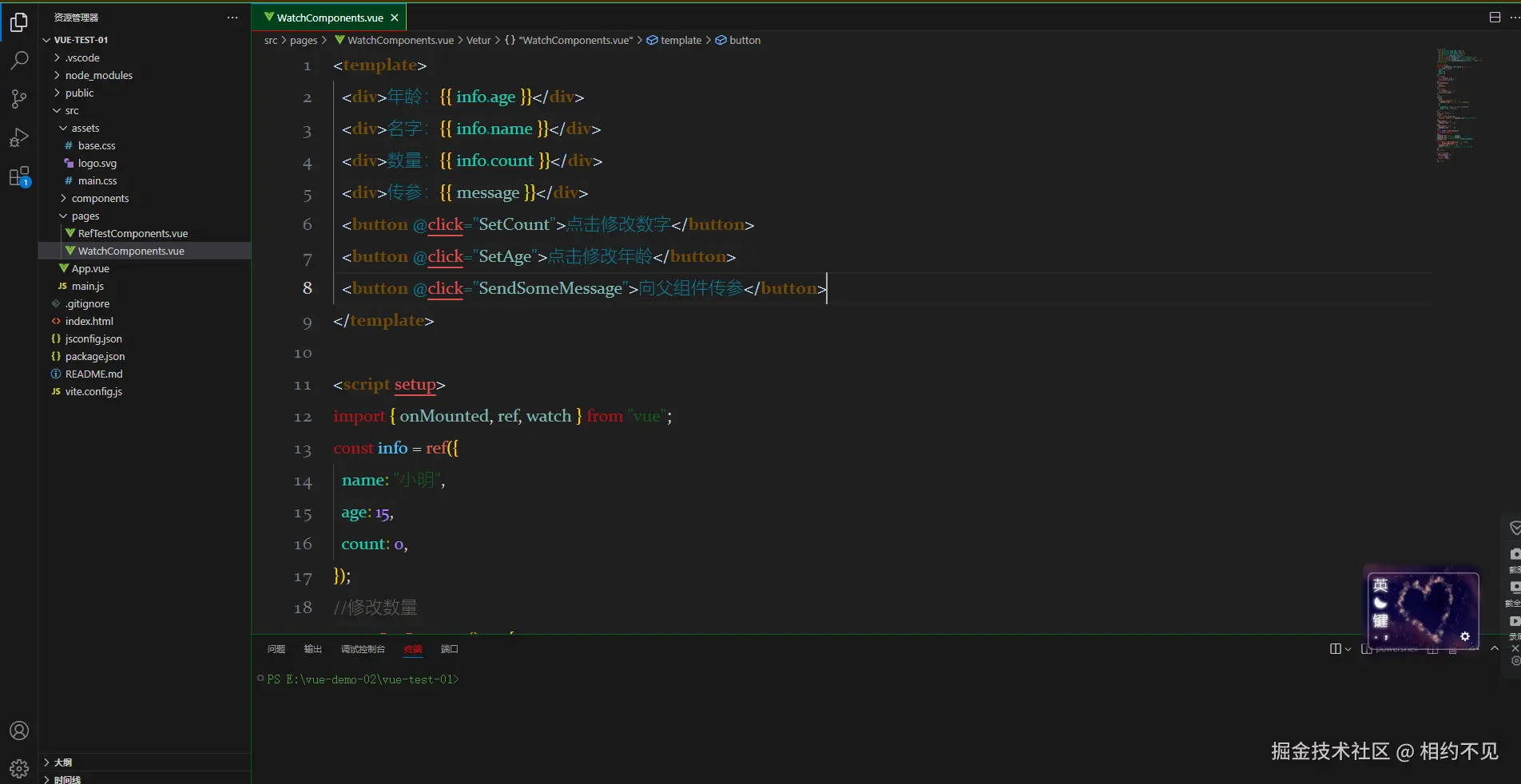
Task: Toggle input method English/Chinese mode
Action: pos(1380,585)
